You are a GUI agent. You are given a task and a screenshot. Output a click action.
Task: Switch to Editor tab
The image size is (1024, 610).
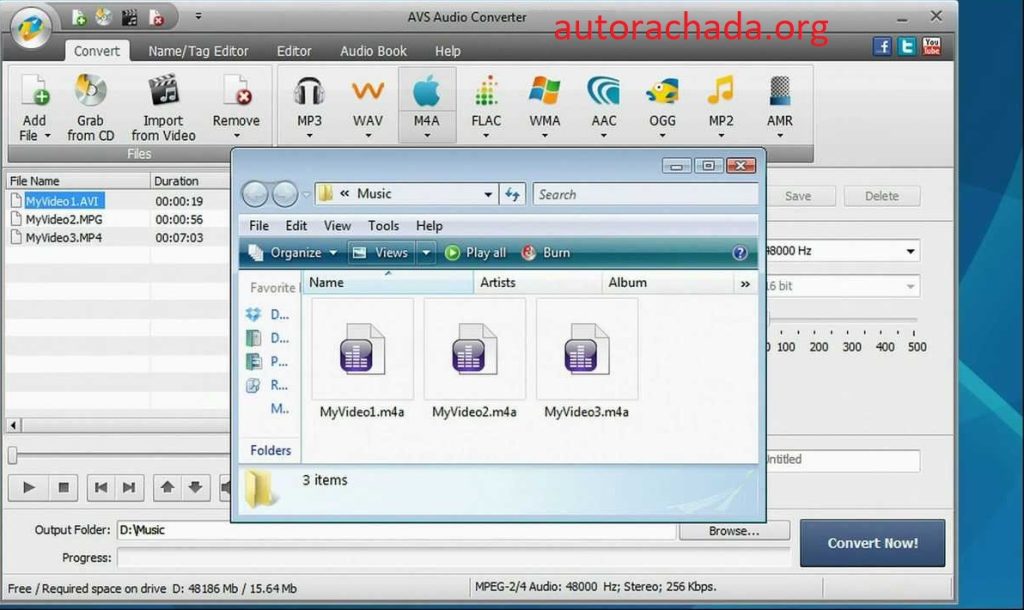click(x=294, y=51)
